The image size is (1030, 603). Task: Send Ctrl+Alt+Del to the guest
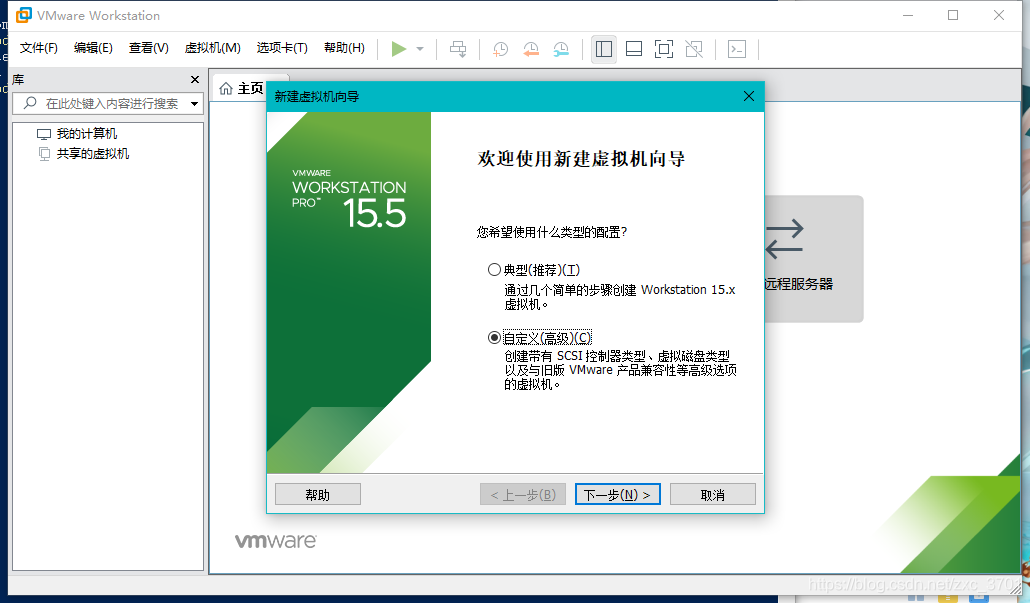pos(458,48)
